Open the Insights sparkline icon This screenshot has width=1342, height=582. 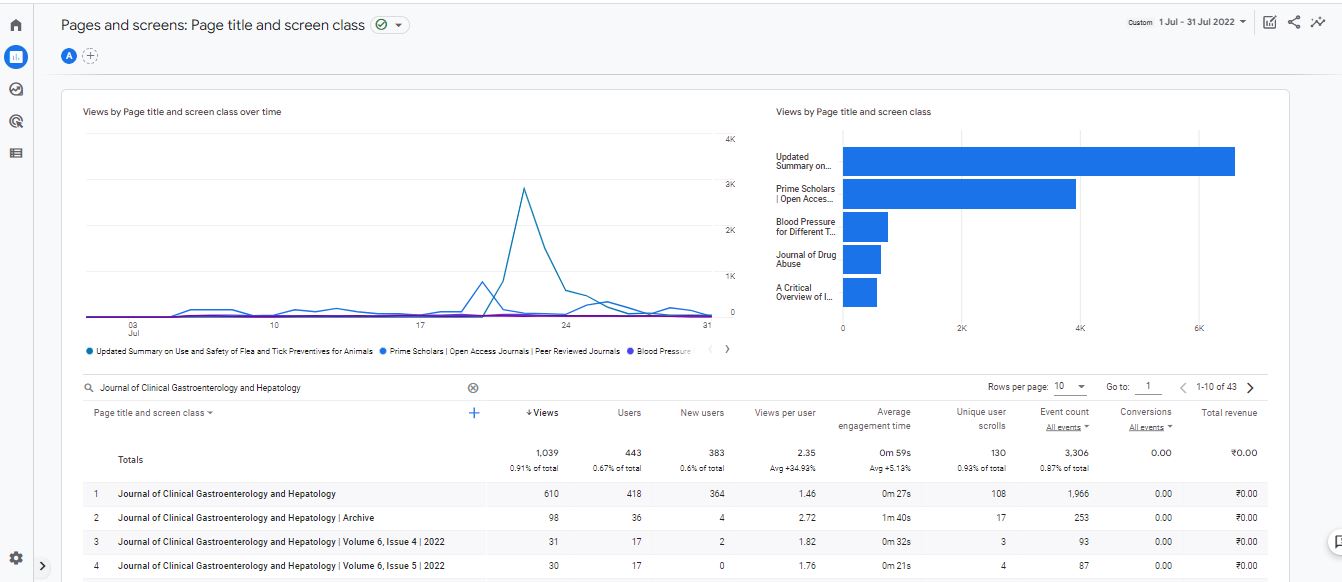point(1318,22)
